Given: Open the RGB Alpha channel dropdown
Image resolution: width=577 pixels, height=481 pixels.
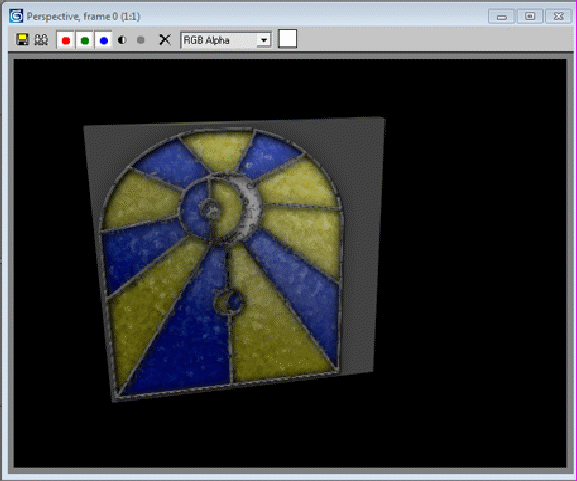Looking at the screenshot, I should (226, 40).
